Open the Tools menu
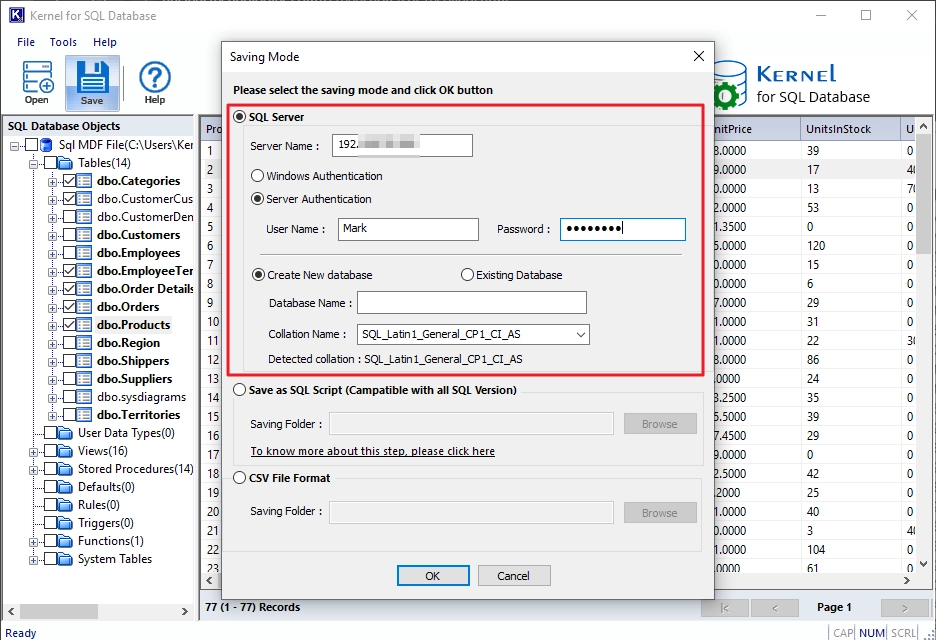936x640 pixels. coord(63,42)
